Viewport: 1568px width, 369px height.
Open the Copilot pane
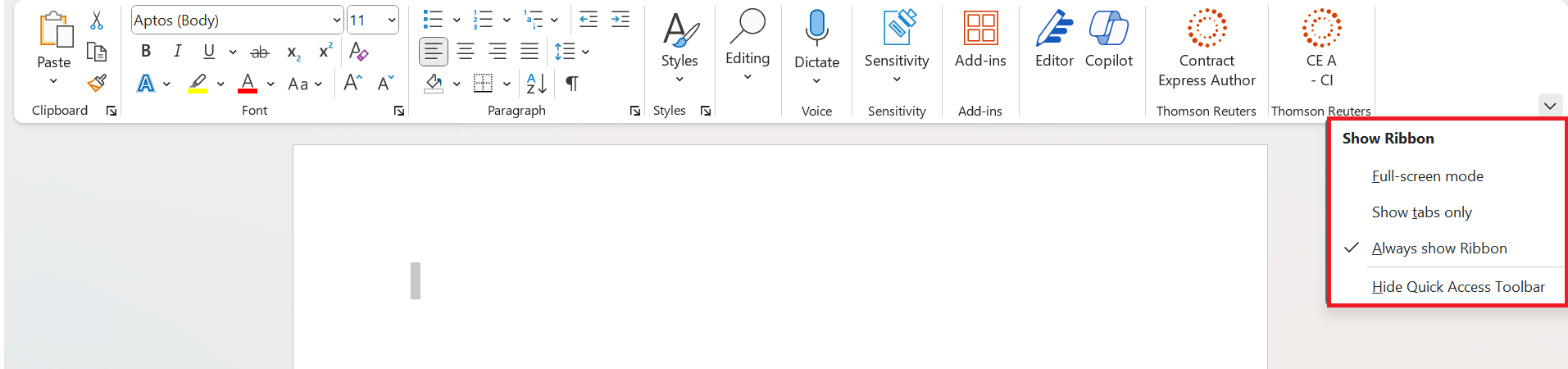(1108, 39)
